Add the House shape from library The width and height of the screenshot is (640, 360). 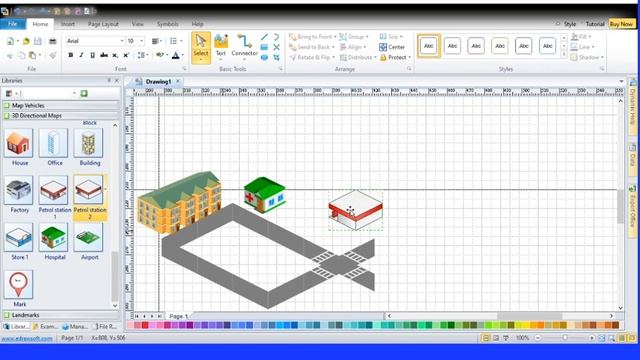[19, 147]
